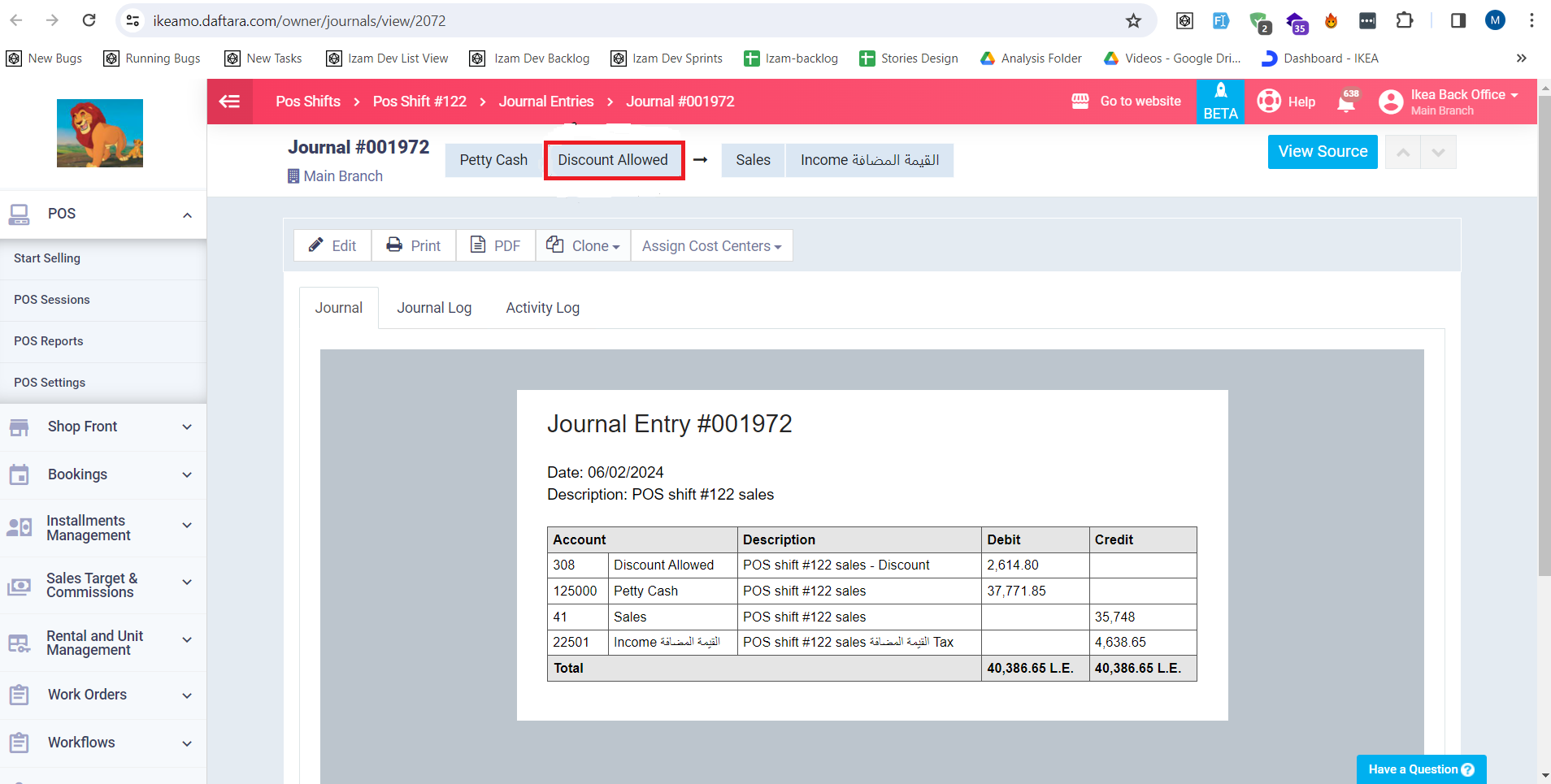This screenshot has height=784, width=1551.
Task: Open the Pos Shift #122 breadcrumb link
Action: 419,102
